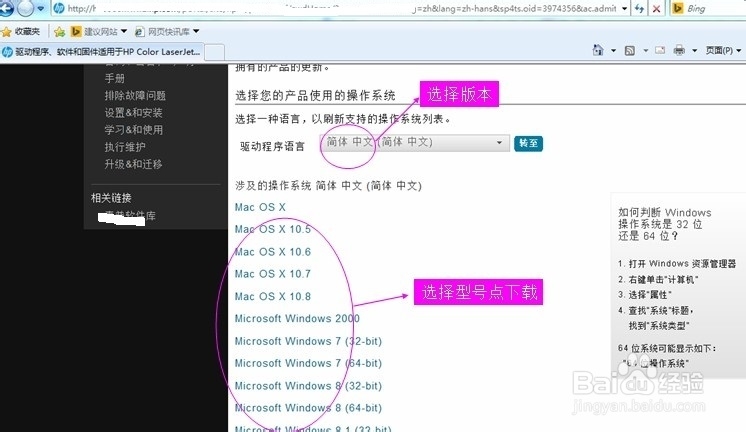This screenshot has width=746, height=432.
Task: Select the Mac OS X 10.7 link
Action: [273, 274]
